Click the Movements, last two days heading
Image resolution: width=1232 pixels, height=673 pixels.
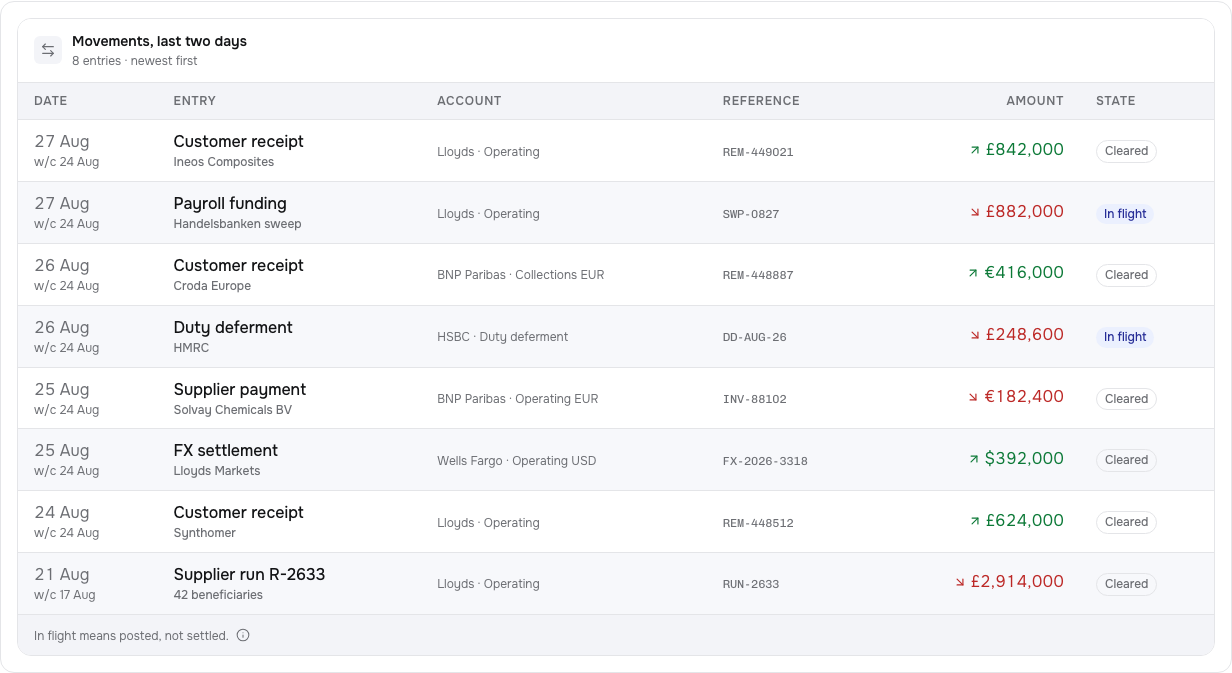coord(159,42)
